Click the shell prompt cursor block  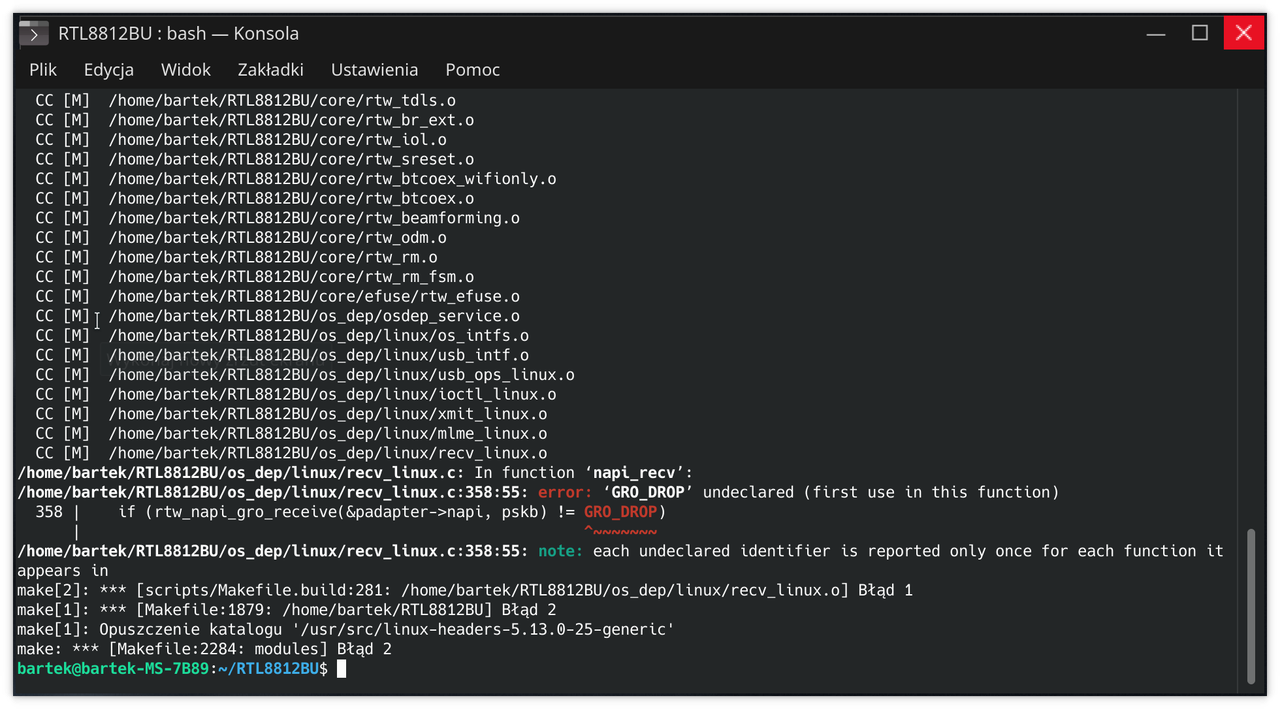tap(341, 668)
